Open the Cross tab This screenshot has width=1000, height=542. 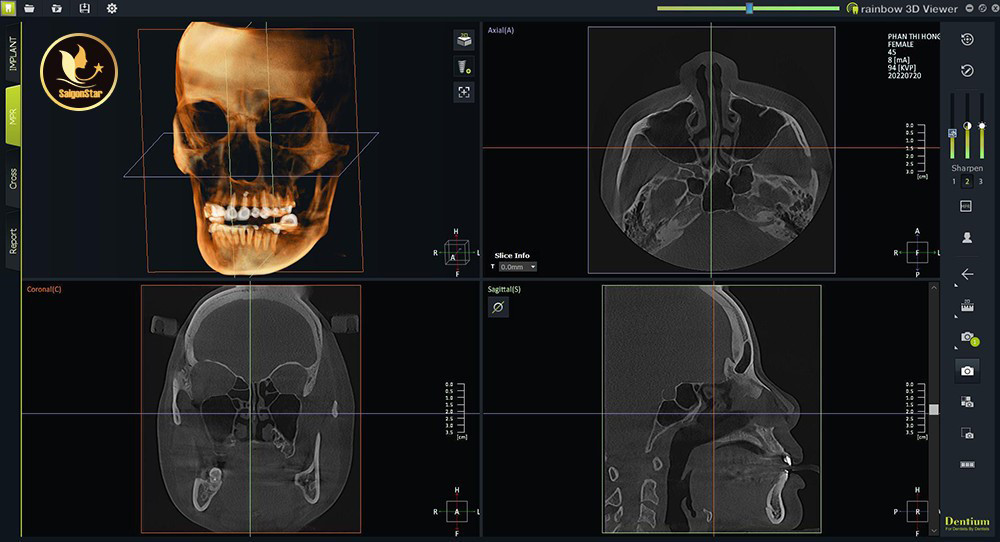(12, 178)
